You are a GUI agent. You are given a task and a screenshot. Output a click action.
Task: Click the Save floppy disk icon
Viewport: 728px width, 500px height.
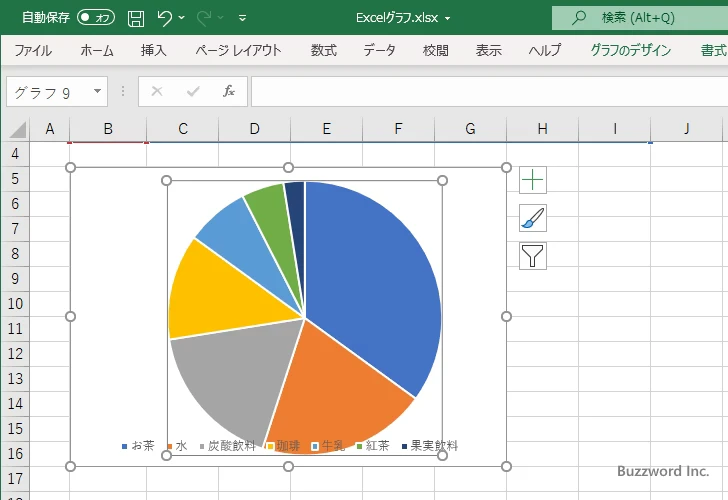[136, 19]
